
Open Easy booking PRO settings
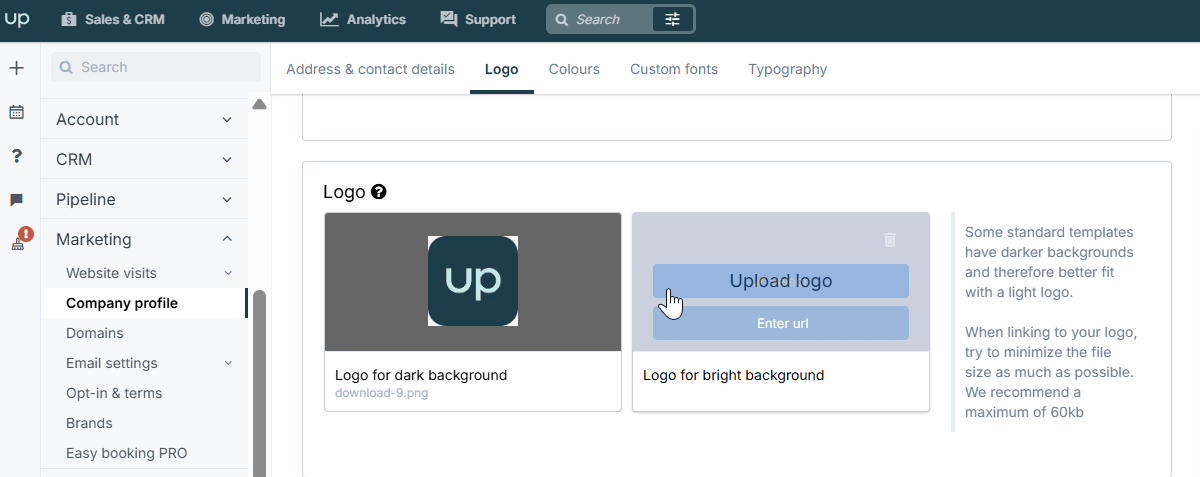pyautogui.click(x=127, y=453)
